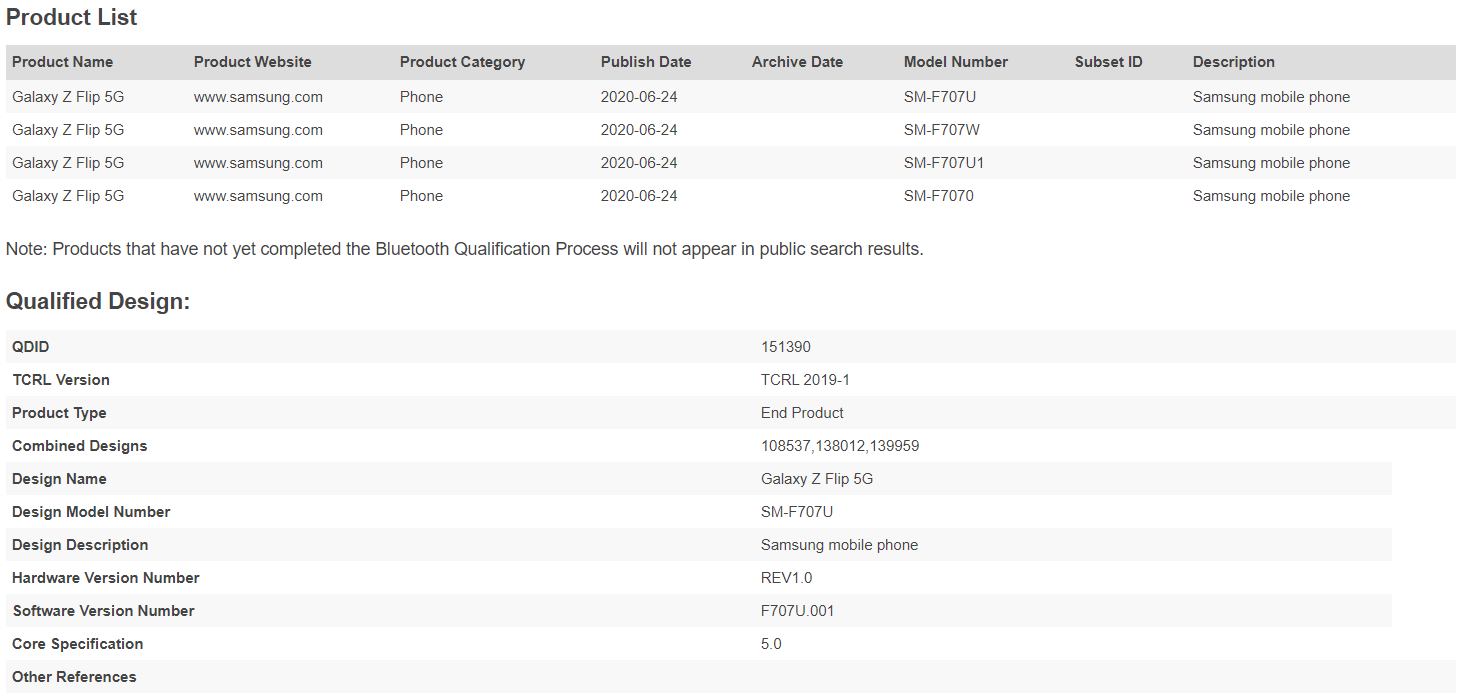
Task: Click the Archive Date column header
Action: [x=797, y=62]
